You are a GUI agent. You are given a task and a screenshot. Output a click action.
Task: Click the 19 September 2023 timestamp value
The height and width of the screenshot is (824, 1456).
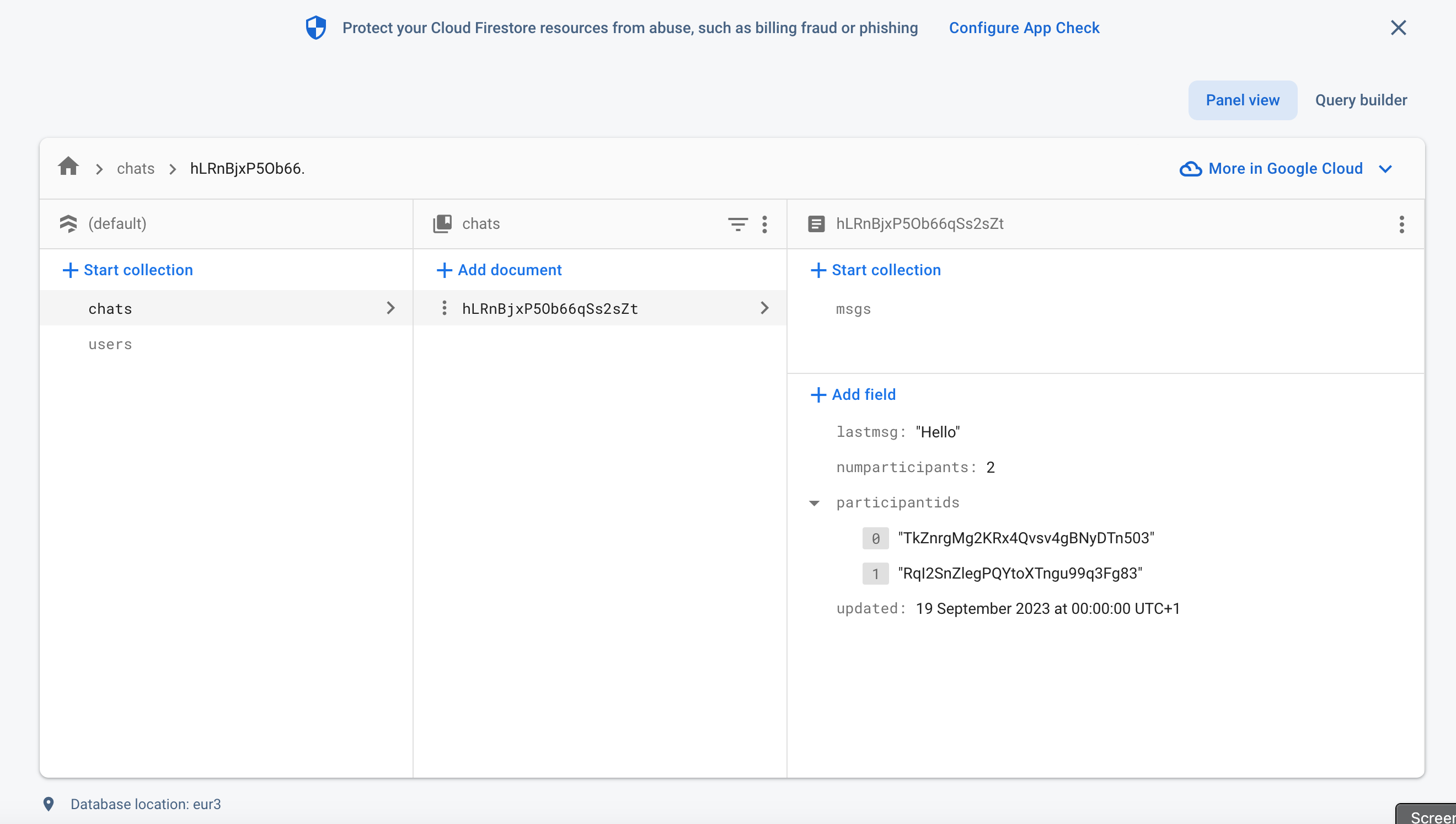pyautogui.click(x=1047, y=608)
